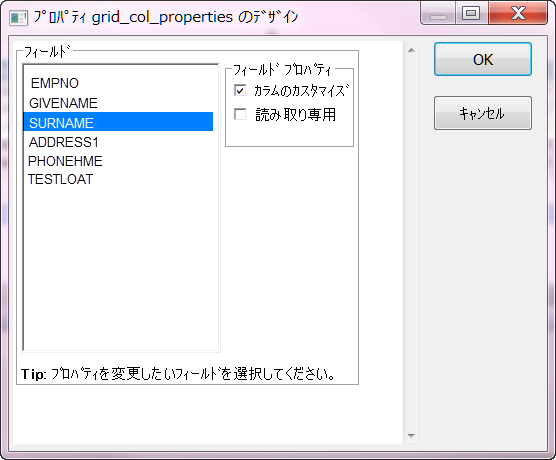
Task: Click the vertical scrollbar track
Action: 411,243
